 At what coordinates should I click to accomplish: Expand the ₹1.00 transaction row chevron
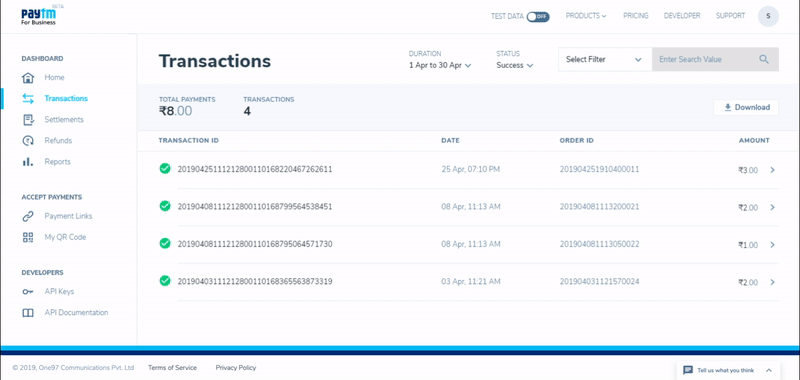(772, 245)
